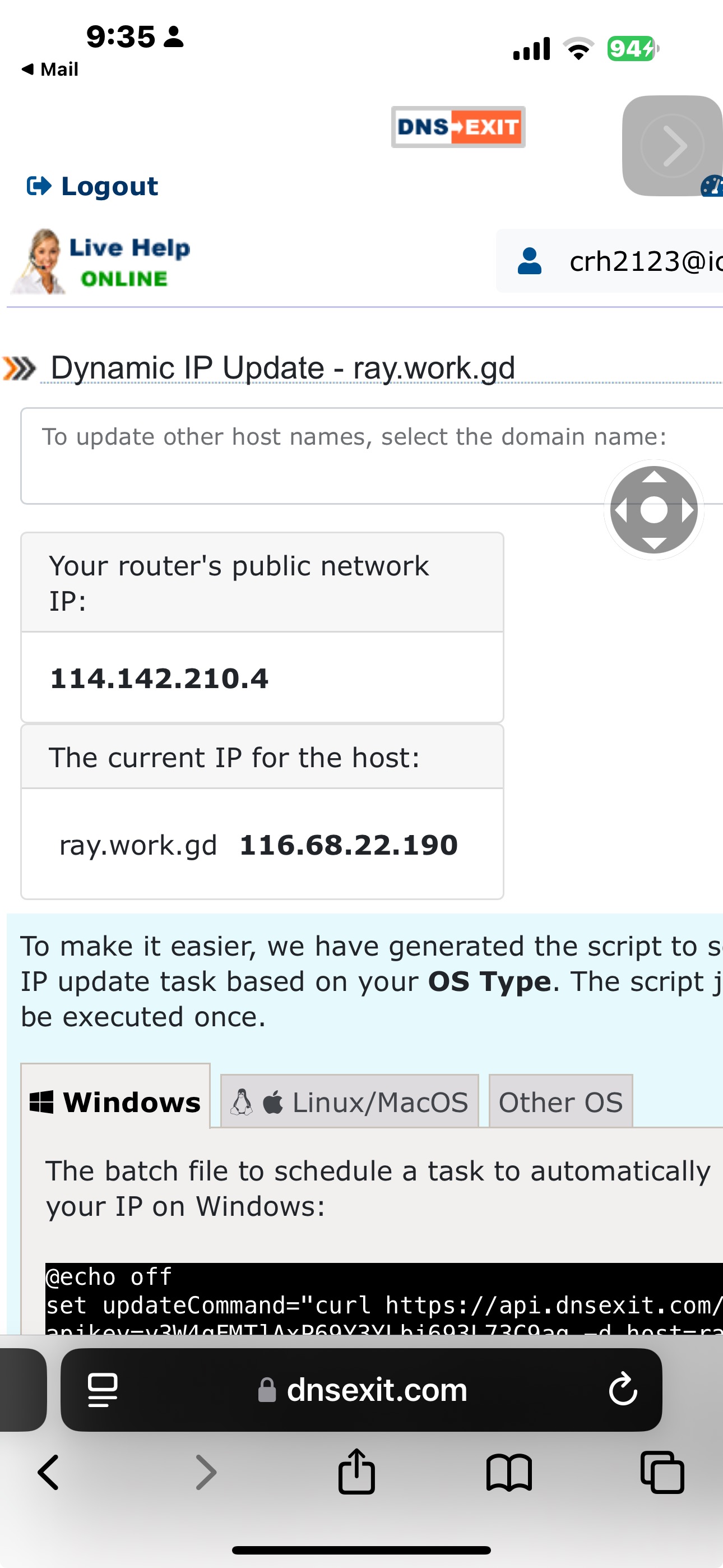Tap the round directional pad control
The width and height of the screenshot is (723, 1568).
654,509
